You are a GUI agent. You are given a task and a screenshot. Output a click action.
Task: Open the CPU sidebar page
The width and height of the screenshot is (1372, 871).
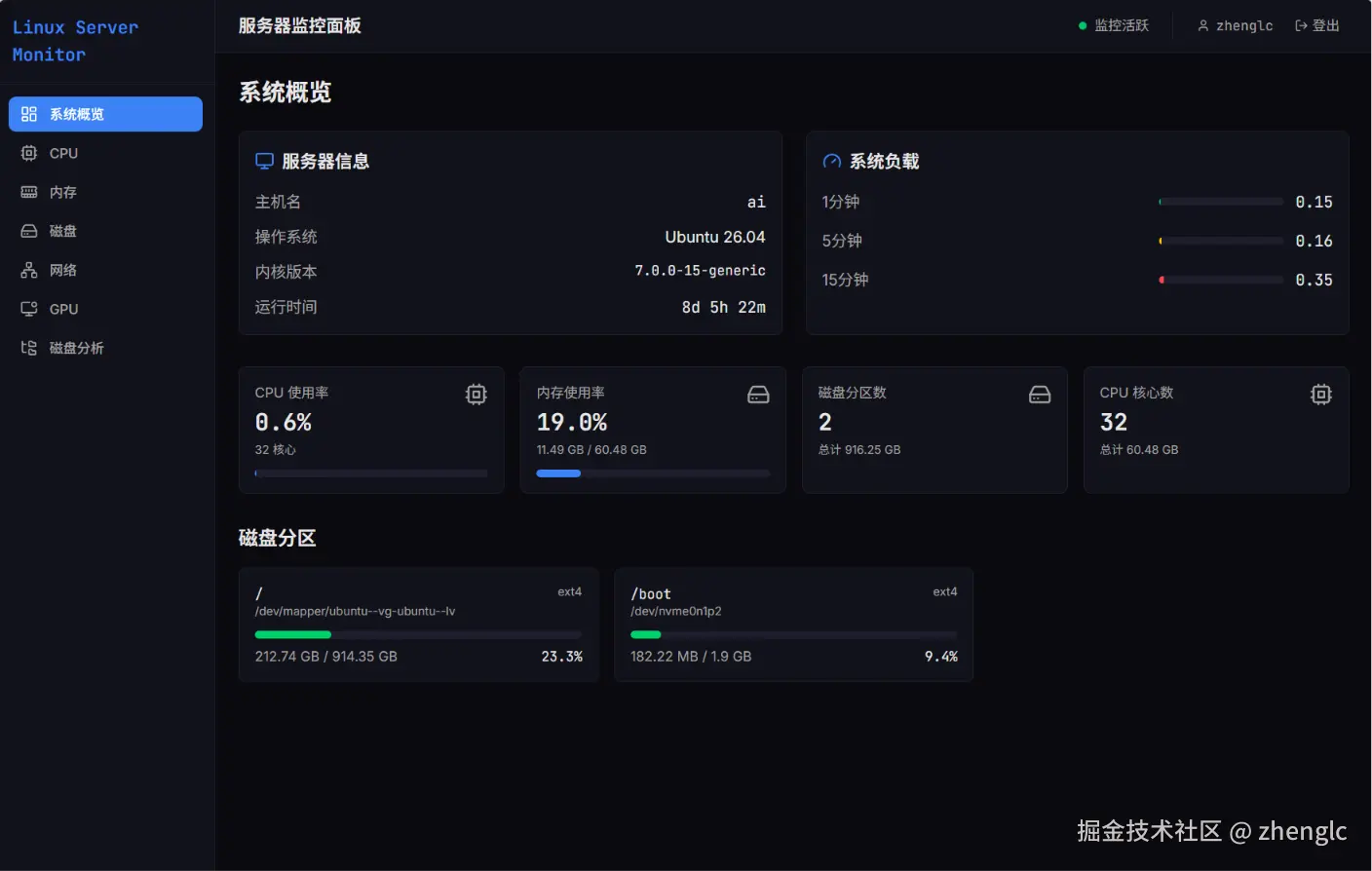[x=105, y=153]
